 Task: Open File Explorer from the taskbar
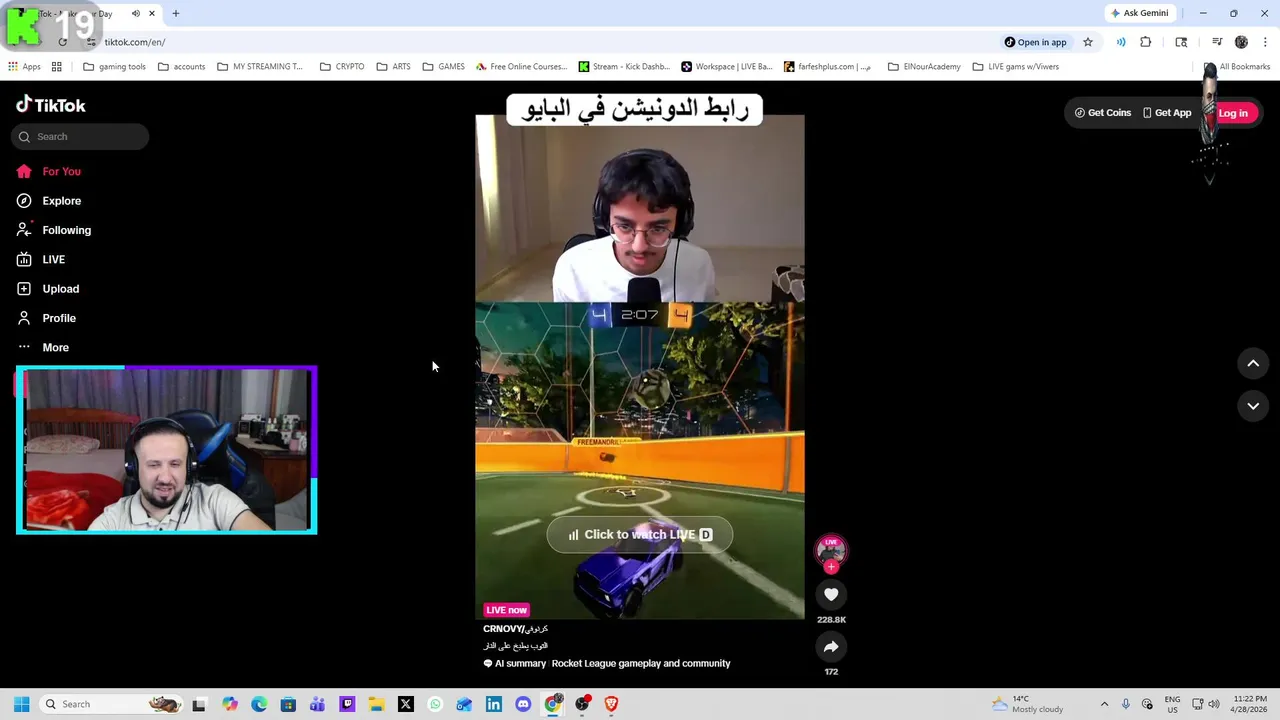[x=376, y=704]
